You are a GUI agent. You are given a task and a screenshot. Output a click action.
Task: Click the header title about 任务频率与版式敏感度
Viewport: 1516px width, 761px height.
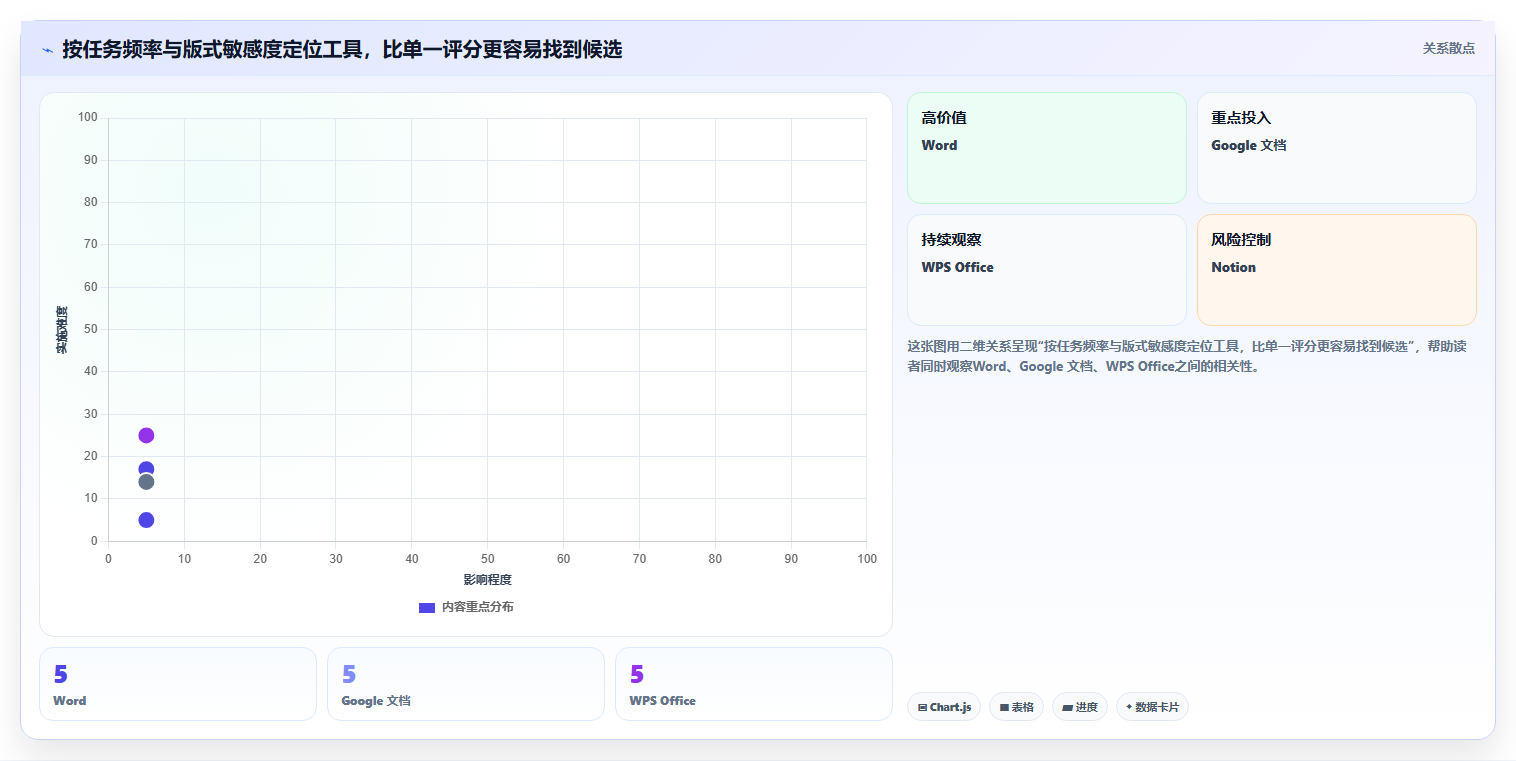click(342, 49)
